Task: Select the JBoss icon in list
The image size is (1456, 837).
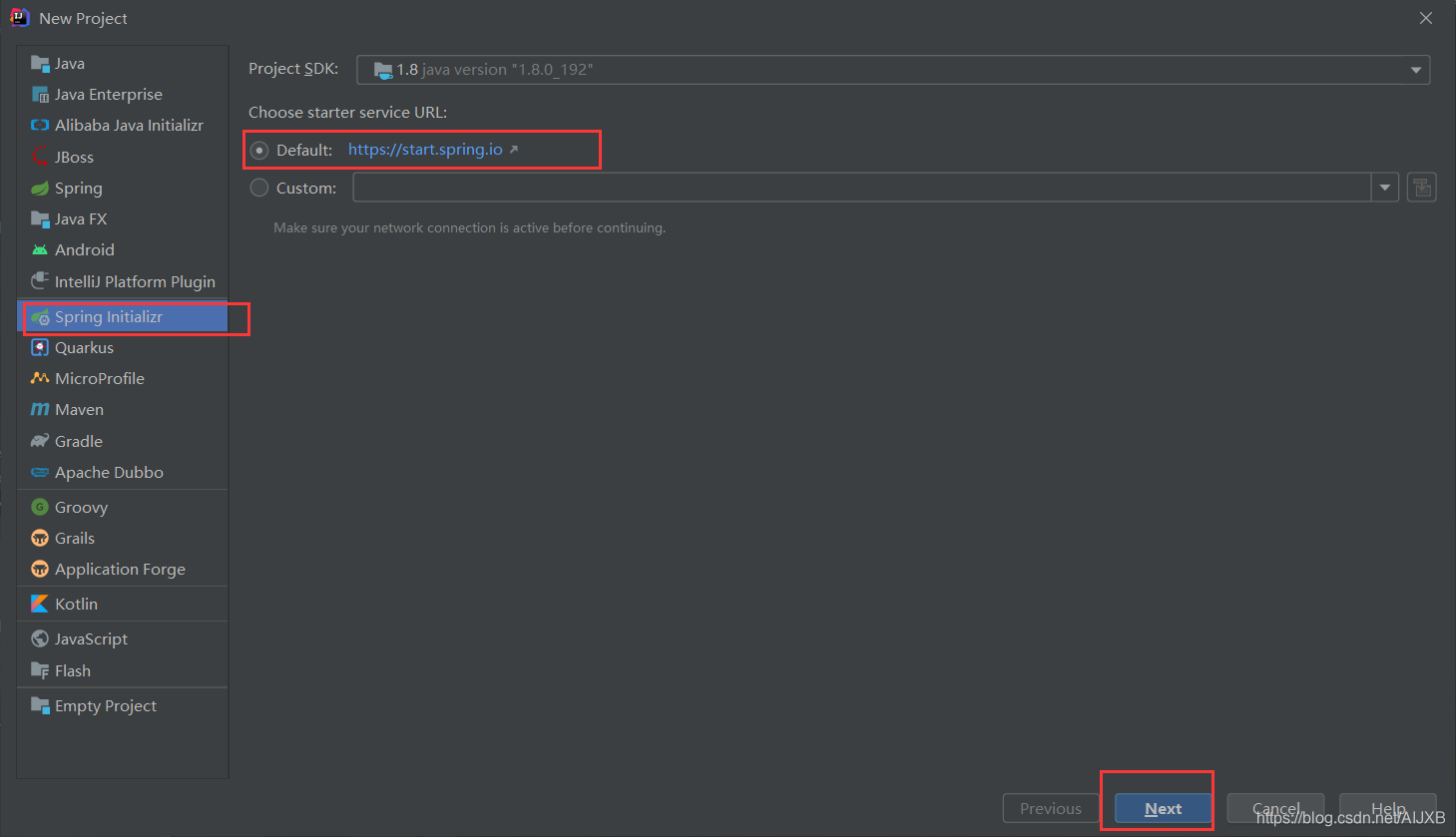Action: [40, 157]
